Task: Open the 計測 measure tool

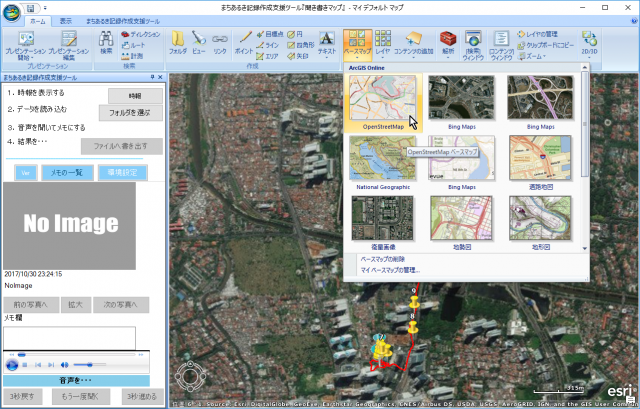Action: (x=132, y=56)
